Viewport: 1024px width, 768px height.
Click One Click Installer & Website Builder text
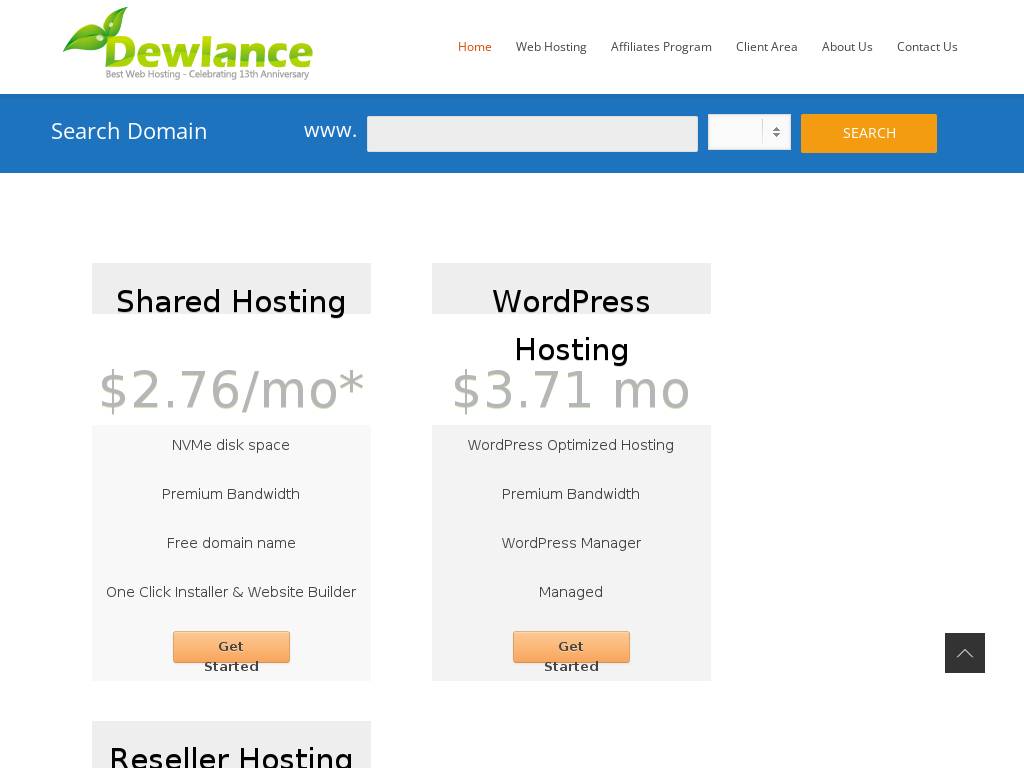(231, 592)
